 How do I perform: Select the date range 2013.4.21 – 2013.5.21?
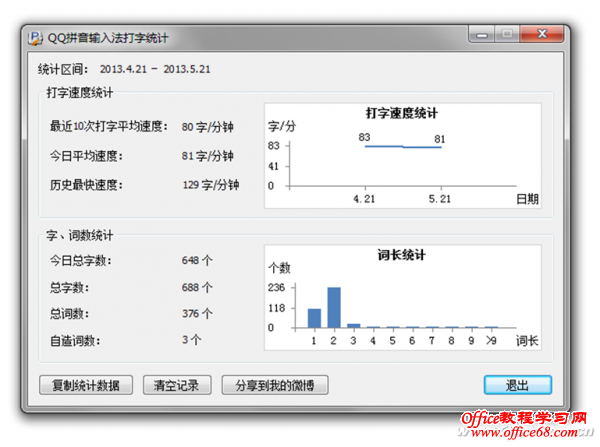155,69
